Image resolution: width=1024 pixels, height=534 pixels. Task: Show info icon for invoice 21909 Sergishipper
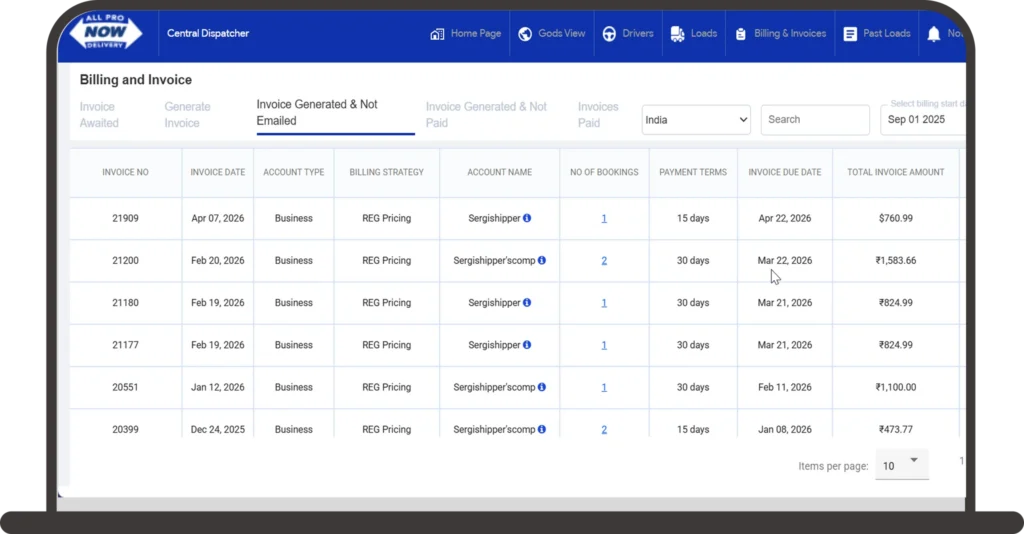[527, 218]
